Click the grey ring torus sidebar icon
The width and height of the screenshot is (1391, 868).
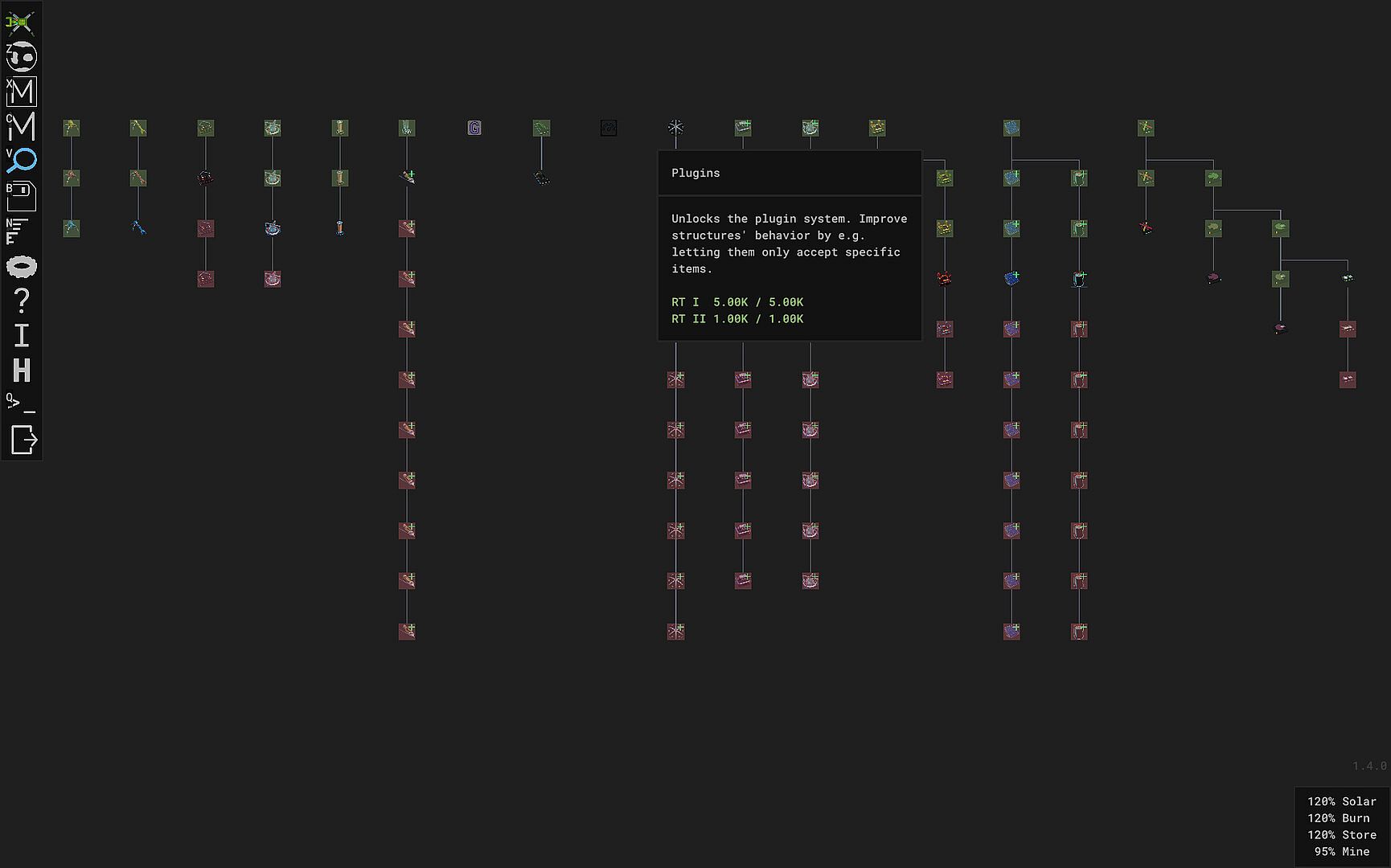pyautogui.click(x=22, y=266)
